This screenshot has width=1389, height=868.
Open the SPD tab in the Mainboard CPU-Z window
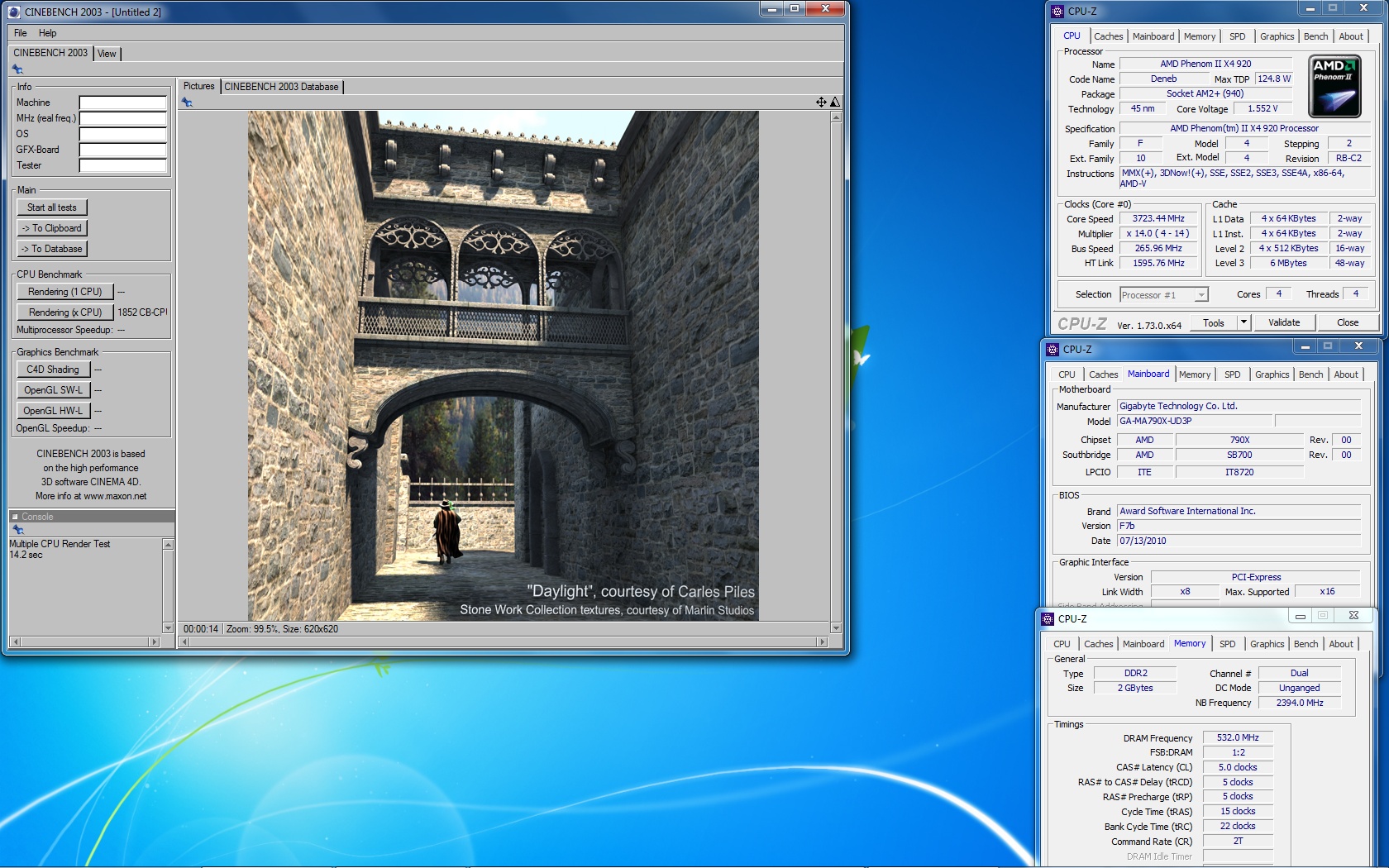1232,374
